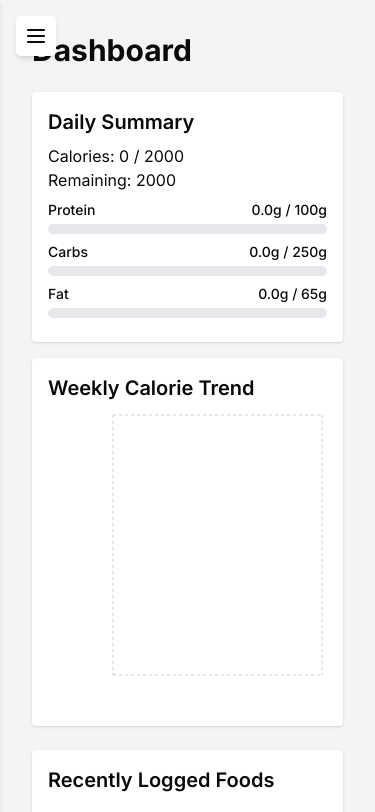This screenshot has height=812, width=375.
Task: Click the Fat label
Action: point(58,294)
